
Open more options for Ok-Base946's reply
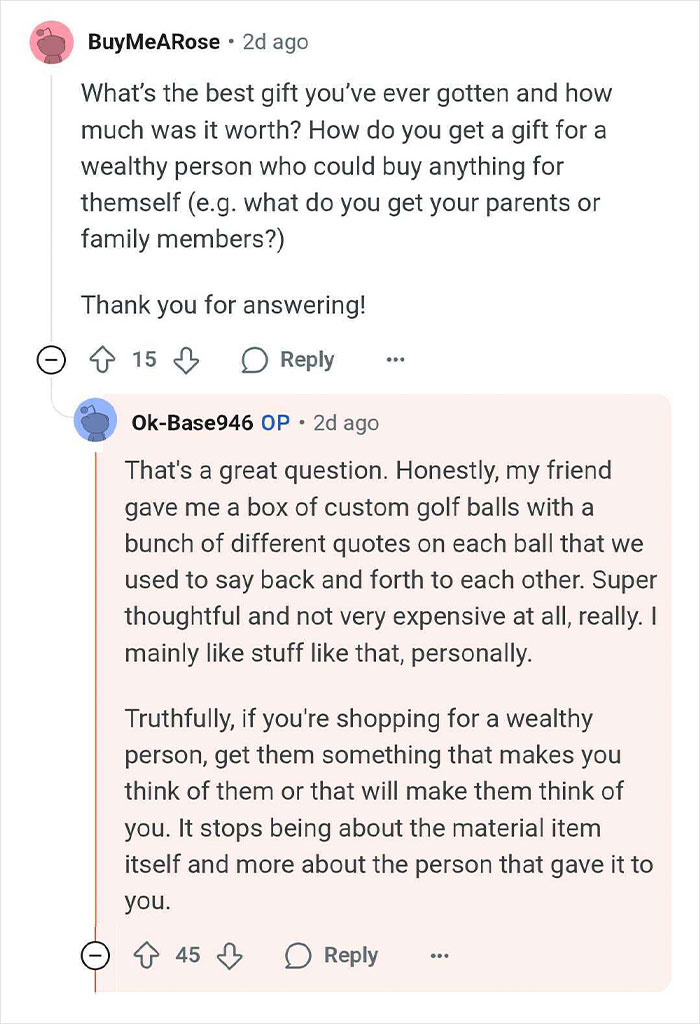[x=439, y=955]
